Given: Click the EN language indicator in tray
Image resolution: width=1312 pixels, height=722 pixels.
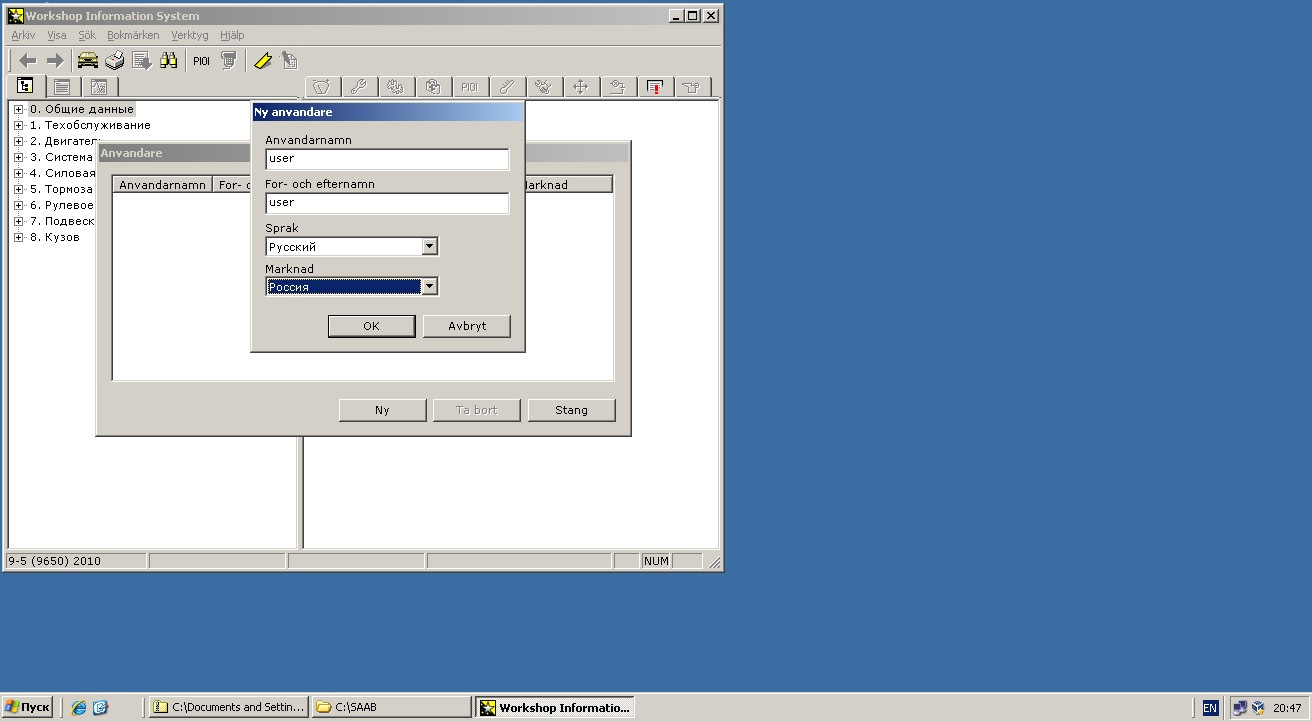Looking at the screenshot, I should (1210, 708).
